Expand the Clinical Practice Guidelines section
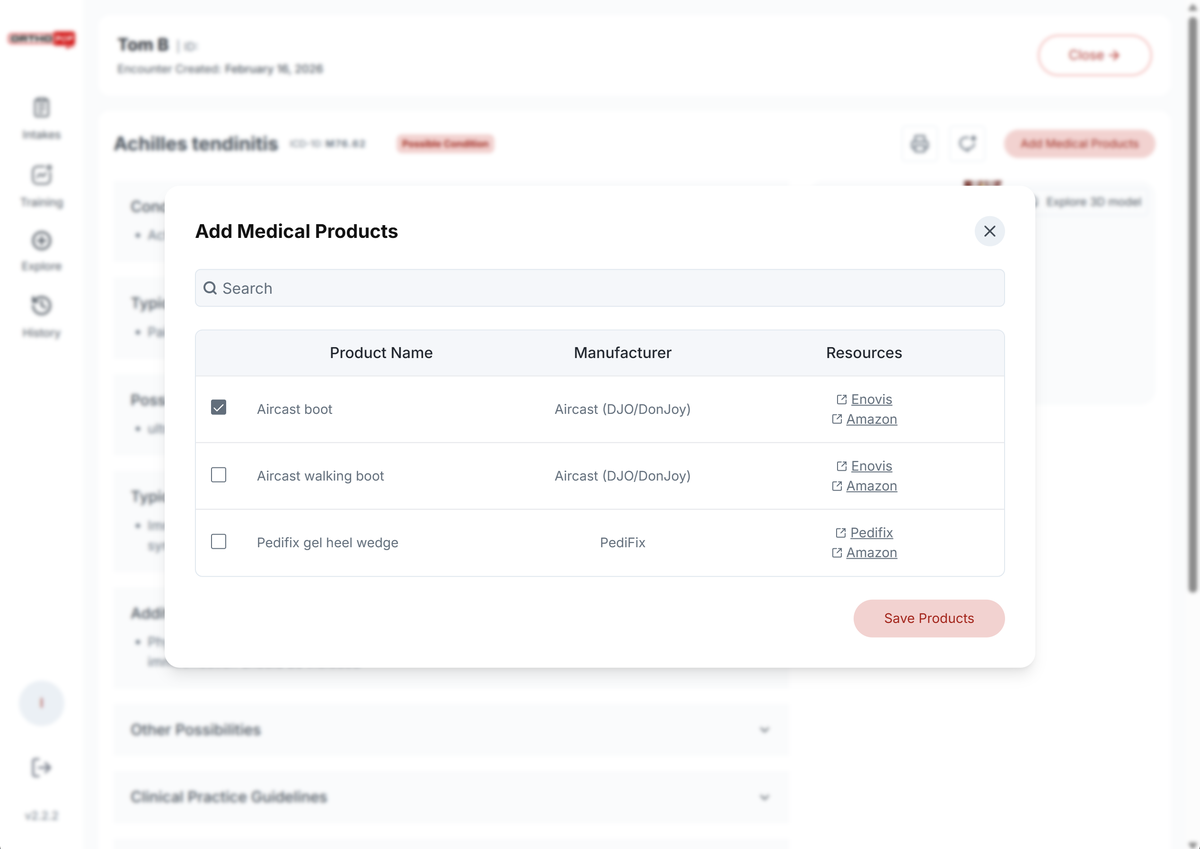1200x849 pixels. point(450,797)
